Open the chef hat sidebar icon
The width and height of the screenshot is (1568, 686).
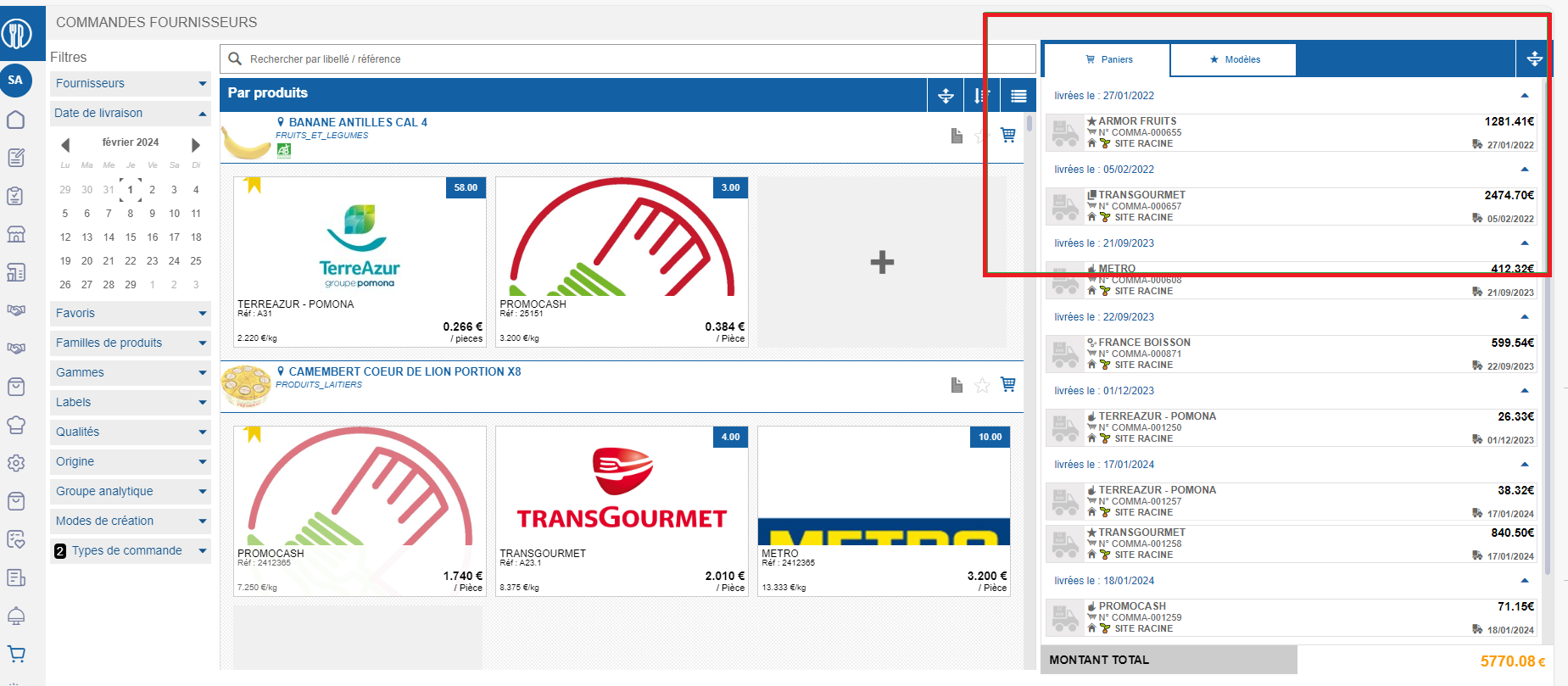(16, 425)
